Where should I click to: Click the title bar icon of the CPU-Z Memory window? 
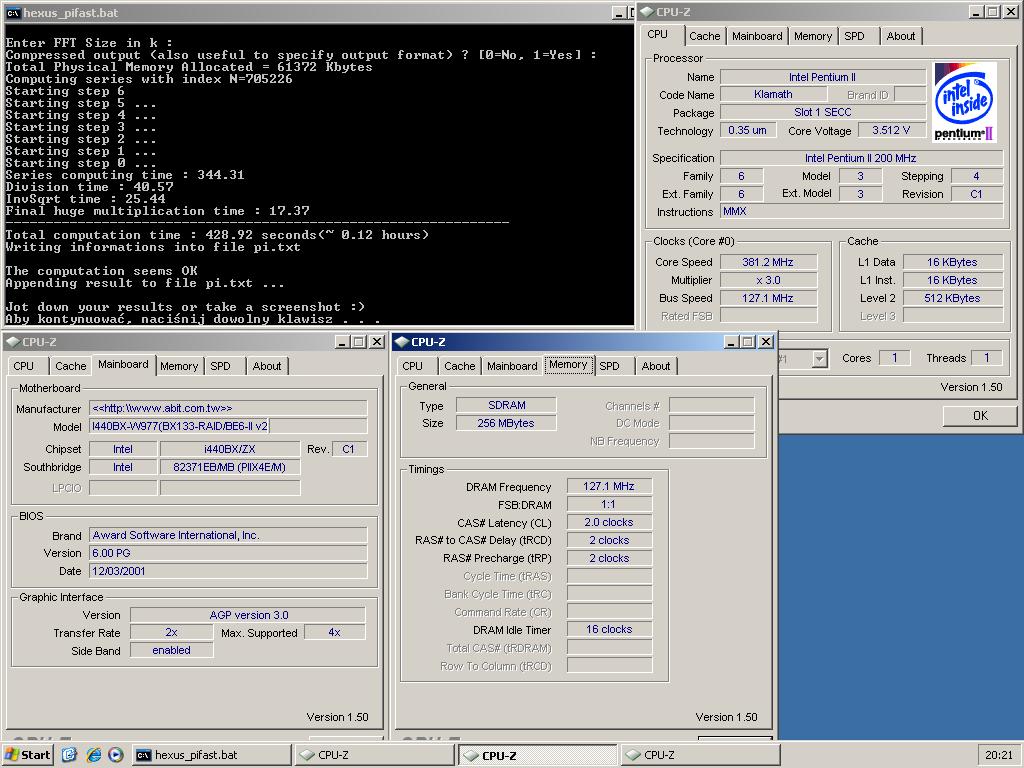tap(402, 342)
